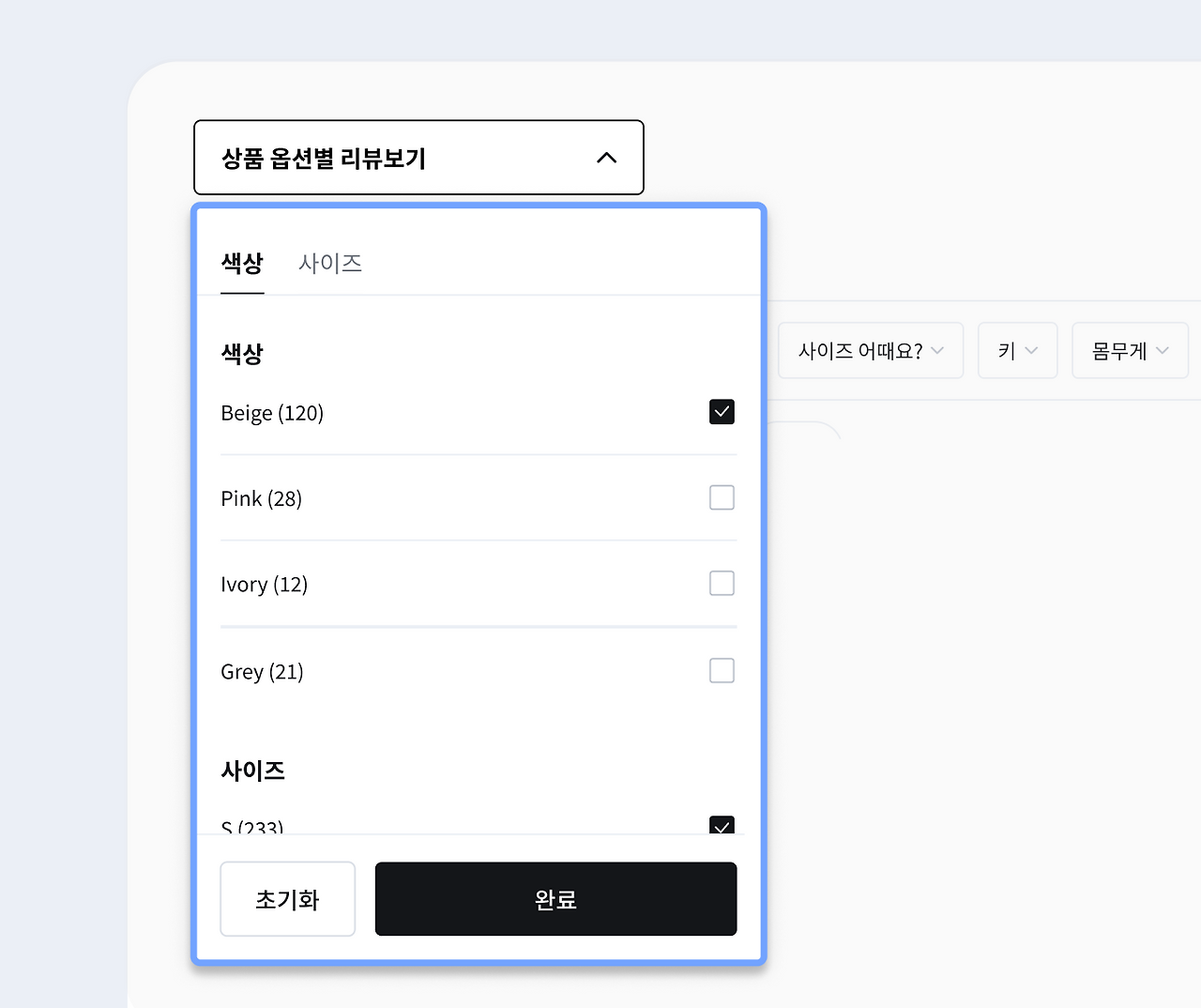
Task: Enable the Ivory (12) color filter
Action: [722, 583]
